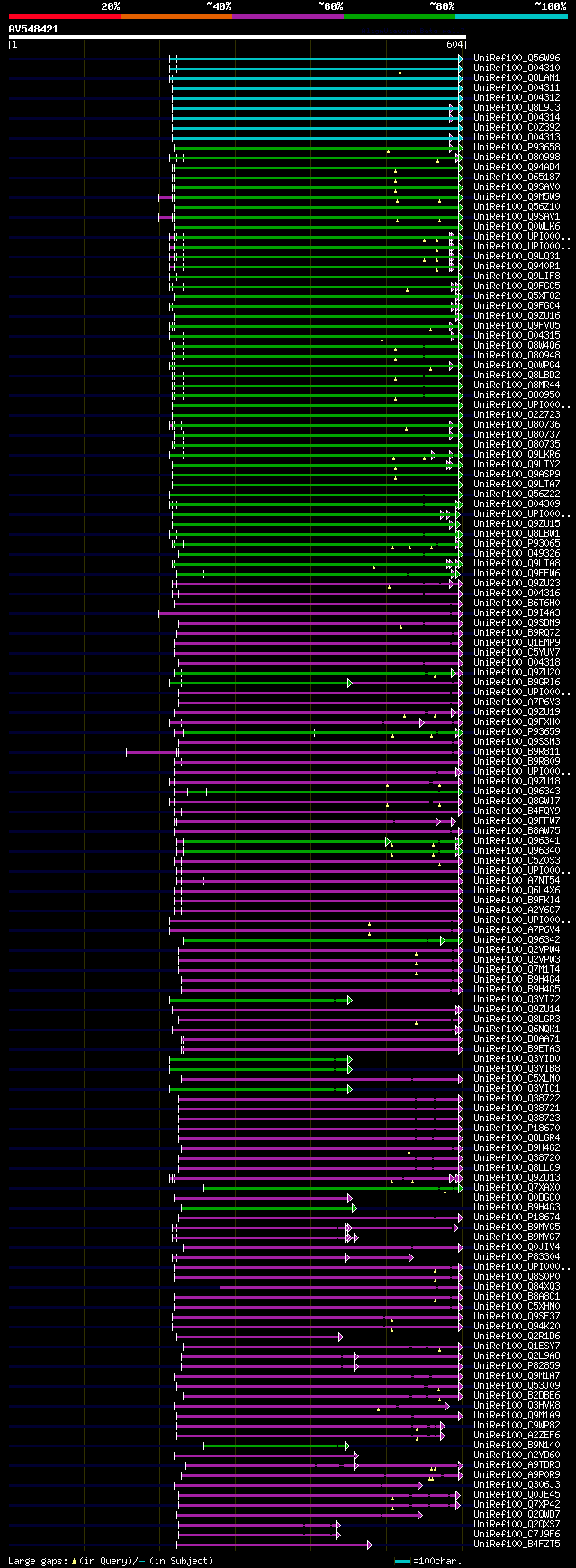
Task: Select the UniRef100_Q96341 label
Action: [517, 840]
